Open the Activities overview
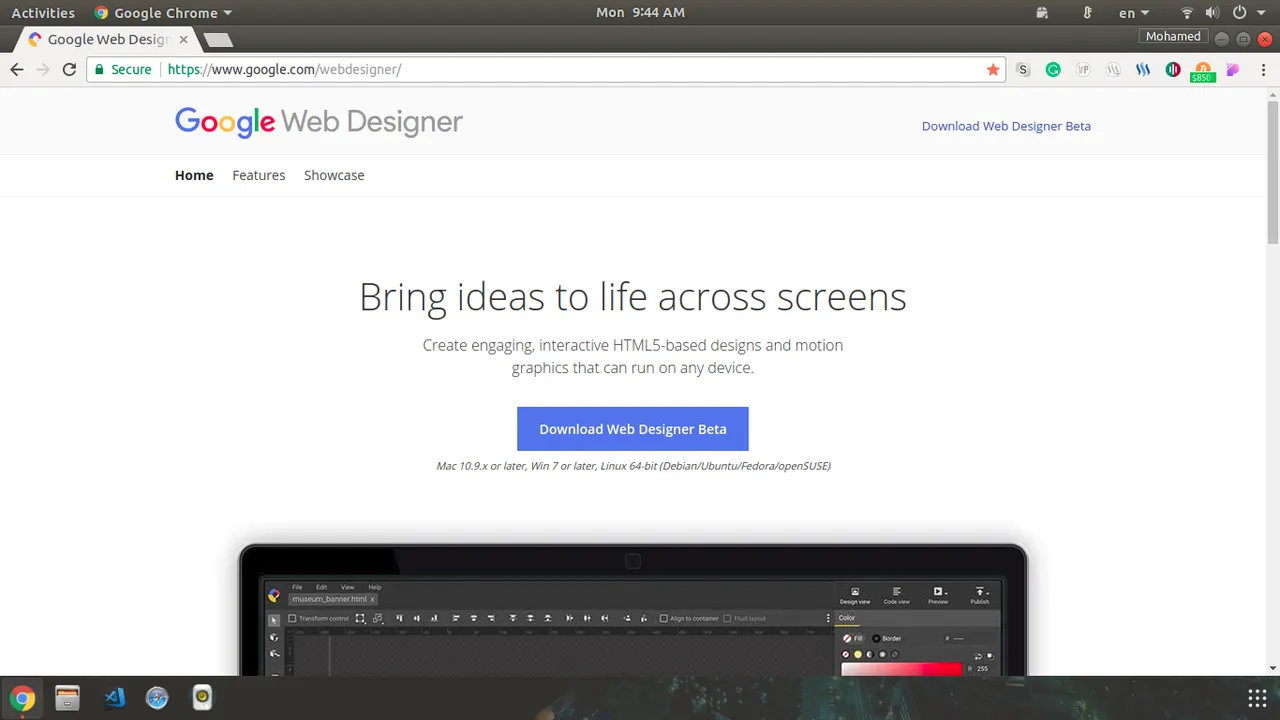 point(43,13)
